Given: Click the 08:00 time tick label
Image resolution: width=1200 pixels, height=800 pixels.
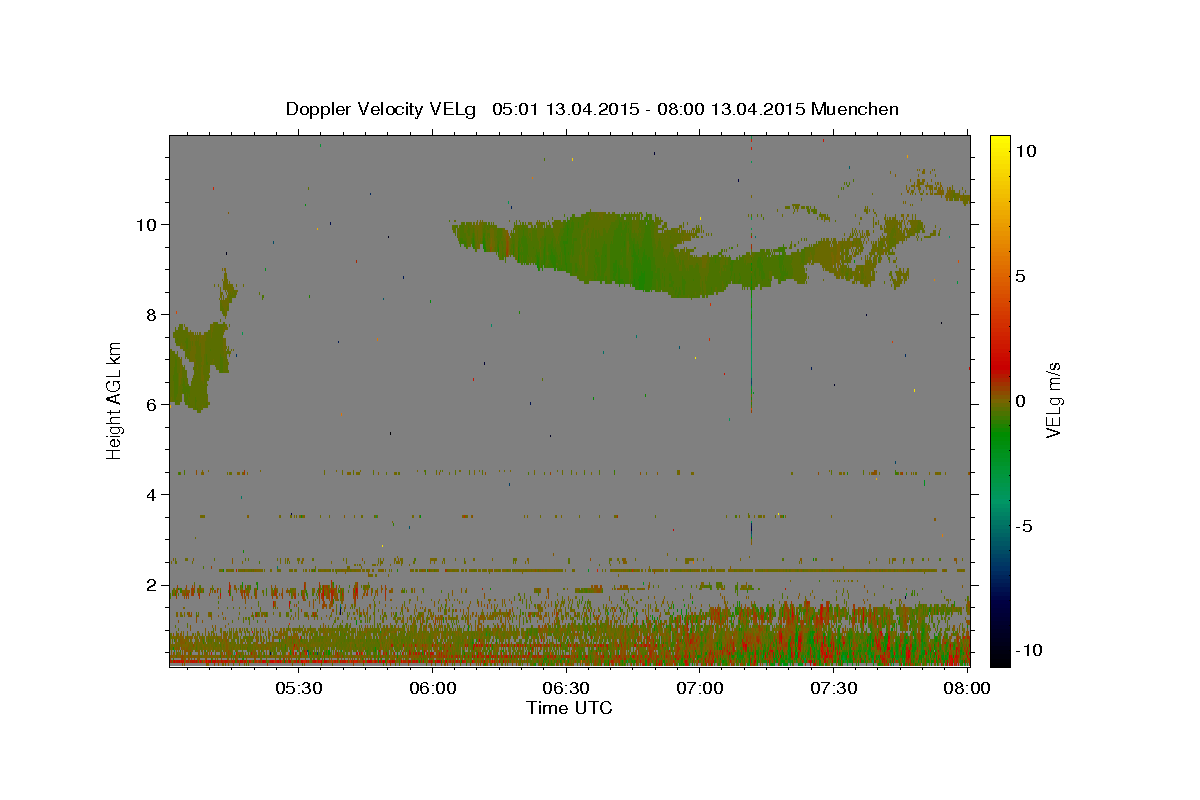Looking at the screenshot, I should pos(966,688).
